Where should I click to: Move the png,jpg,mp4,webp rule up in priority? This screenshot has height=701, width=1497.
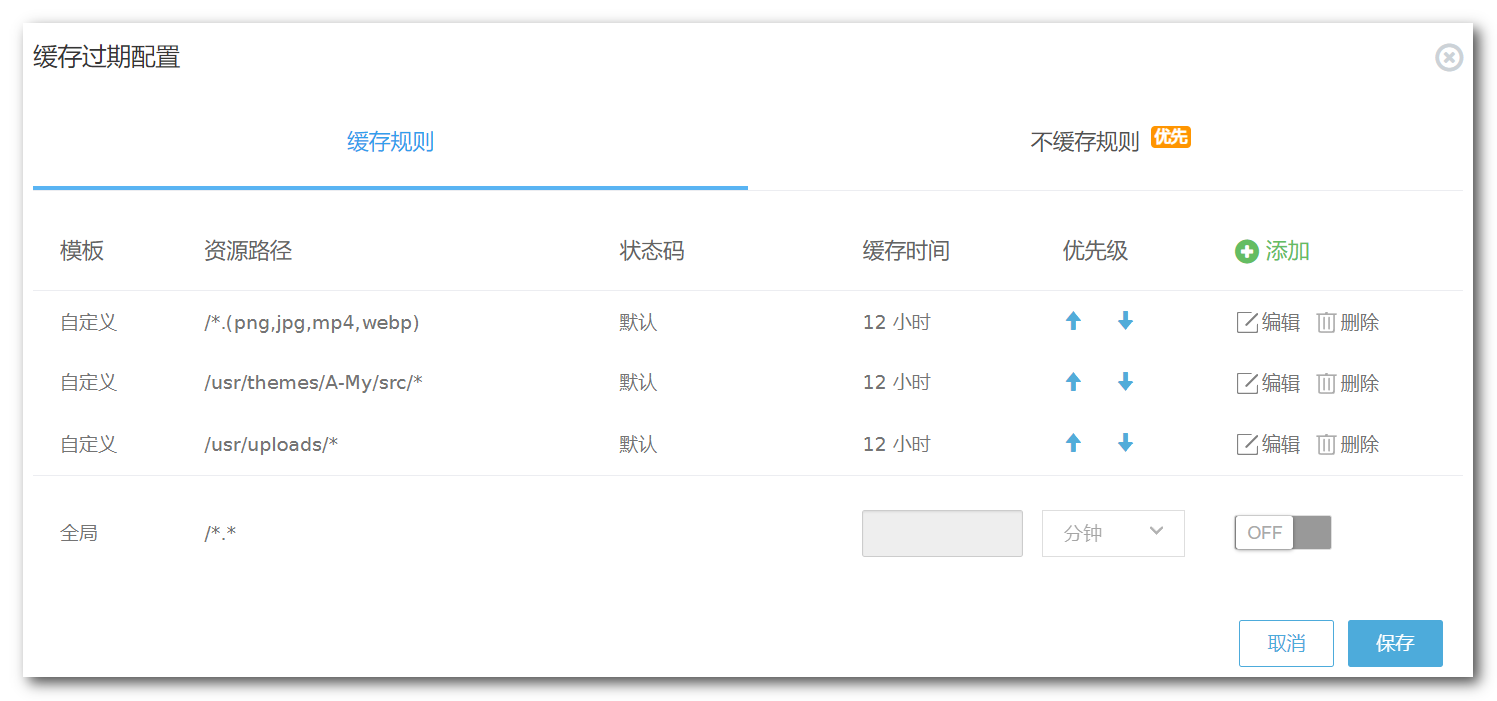1073,321
